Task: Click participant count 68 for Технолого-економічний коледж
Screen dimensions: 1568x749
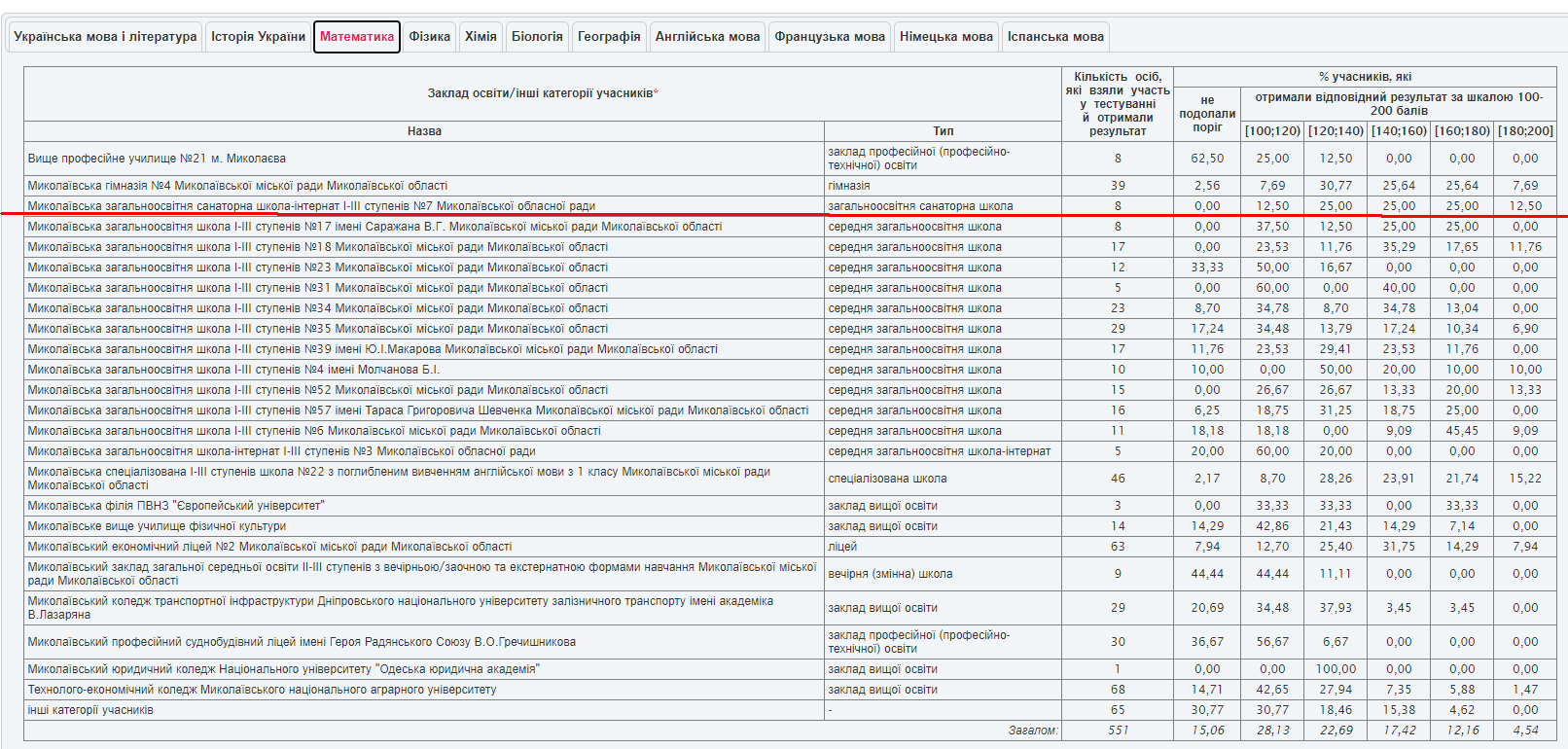Action: click(x=1118, y=690)
